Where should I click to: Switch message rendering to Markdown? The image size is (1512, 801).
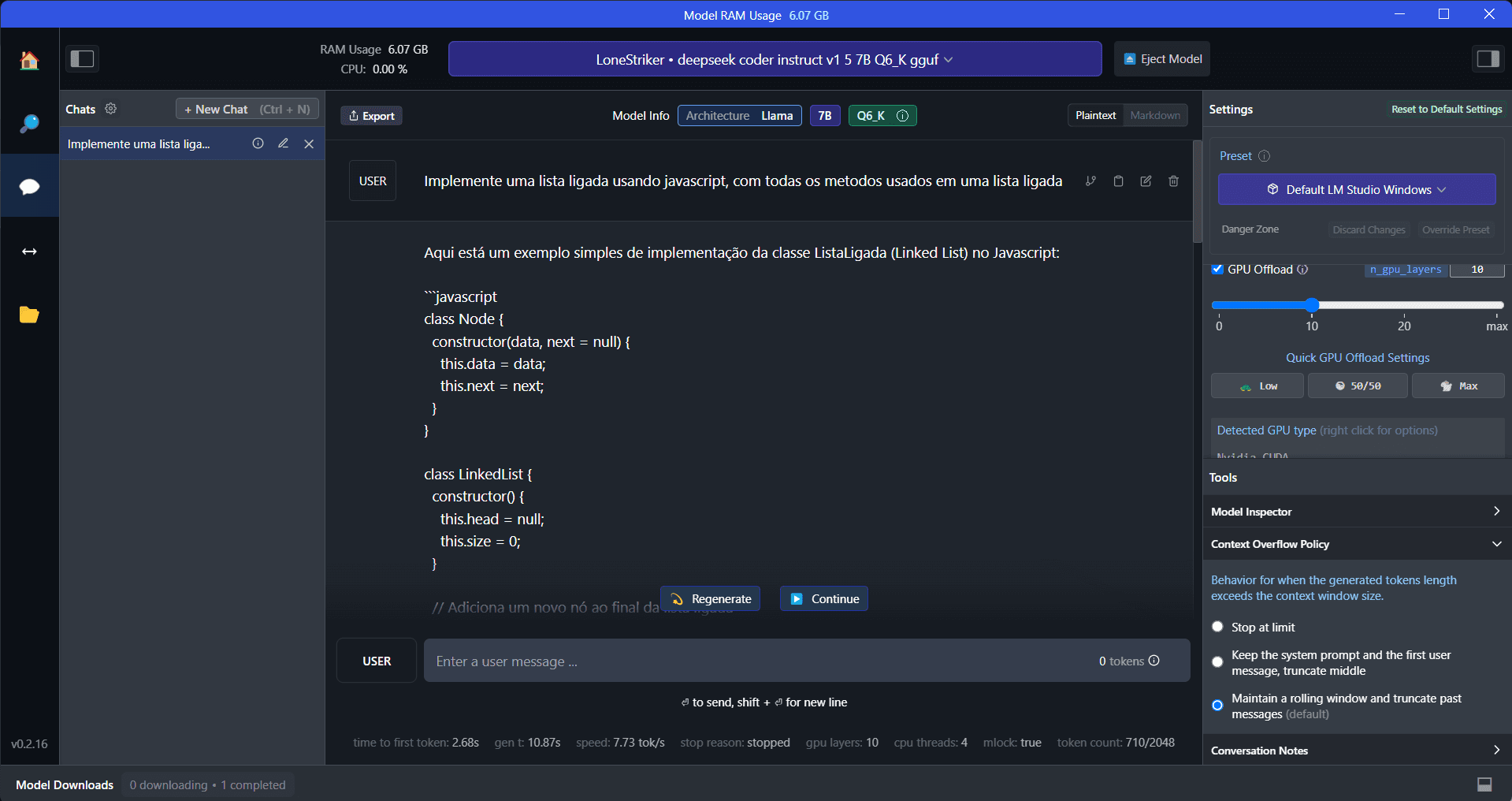tap(1155, 115)
